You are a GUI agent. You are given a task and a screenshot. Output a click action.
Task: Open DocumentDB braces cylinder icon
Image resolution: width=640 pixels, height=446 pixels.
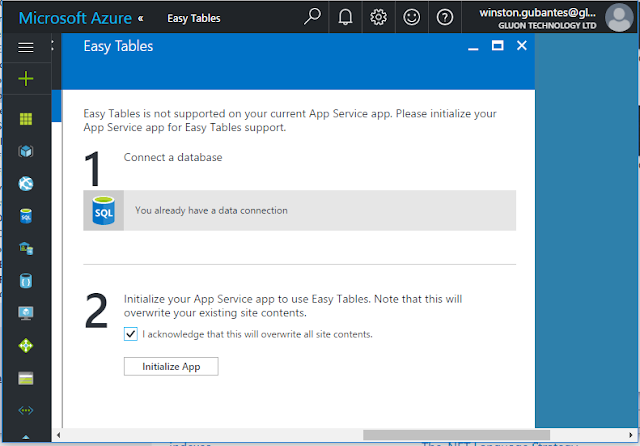click(x=26, y=281)
